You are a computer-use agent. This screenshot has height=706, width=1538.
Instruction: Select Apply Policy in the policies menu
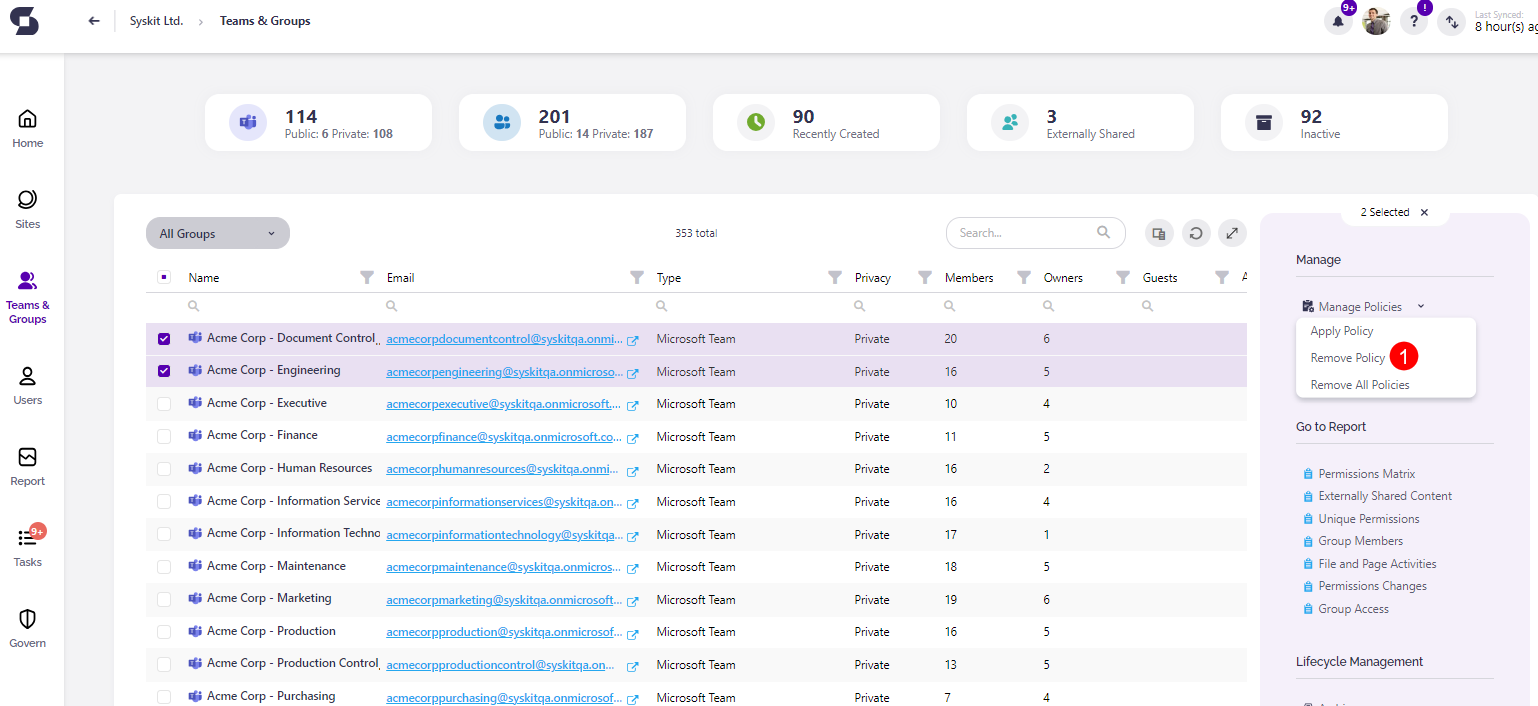point(1341,330)
